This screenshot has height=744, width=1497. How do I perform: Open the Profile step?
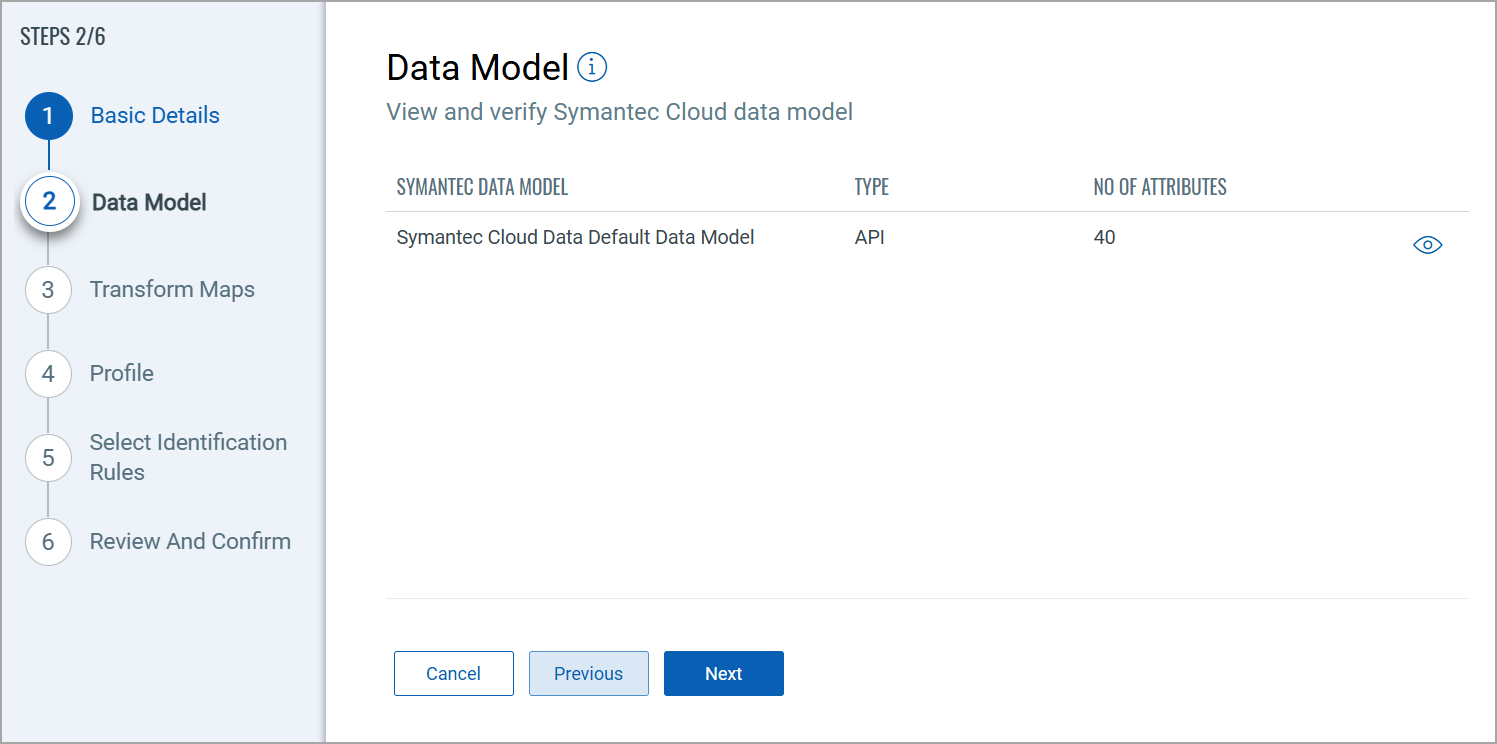click(122, 374)
